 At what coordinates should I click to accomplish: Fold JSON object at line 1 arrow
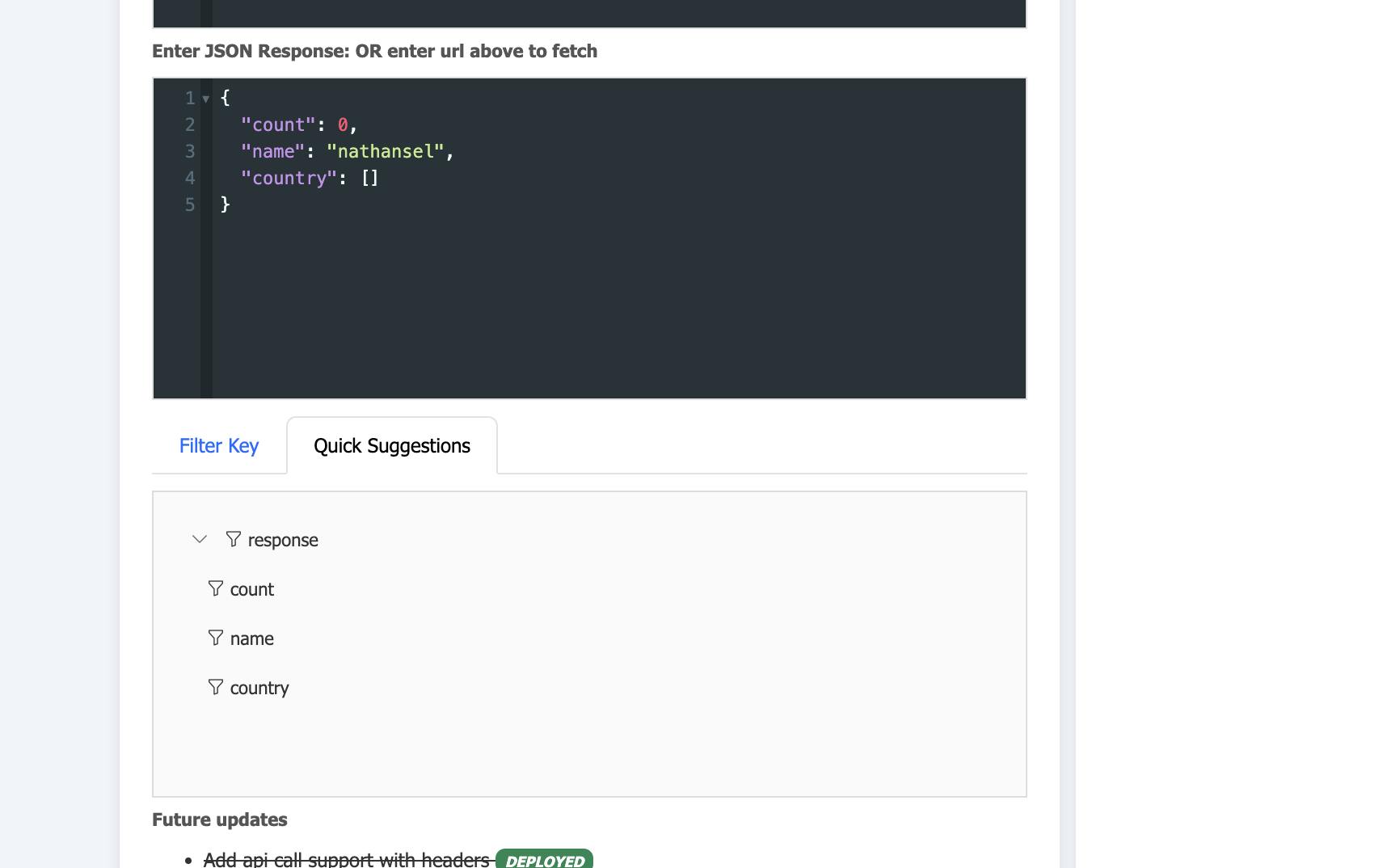206,99
